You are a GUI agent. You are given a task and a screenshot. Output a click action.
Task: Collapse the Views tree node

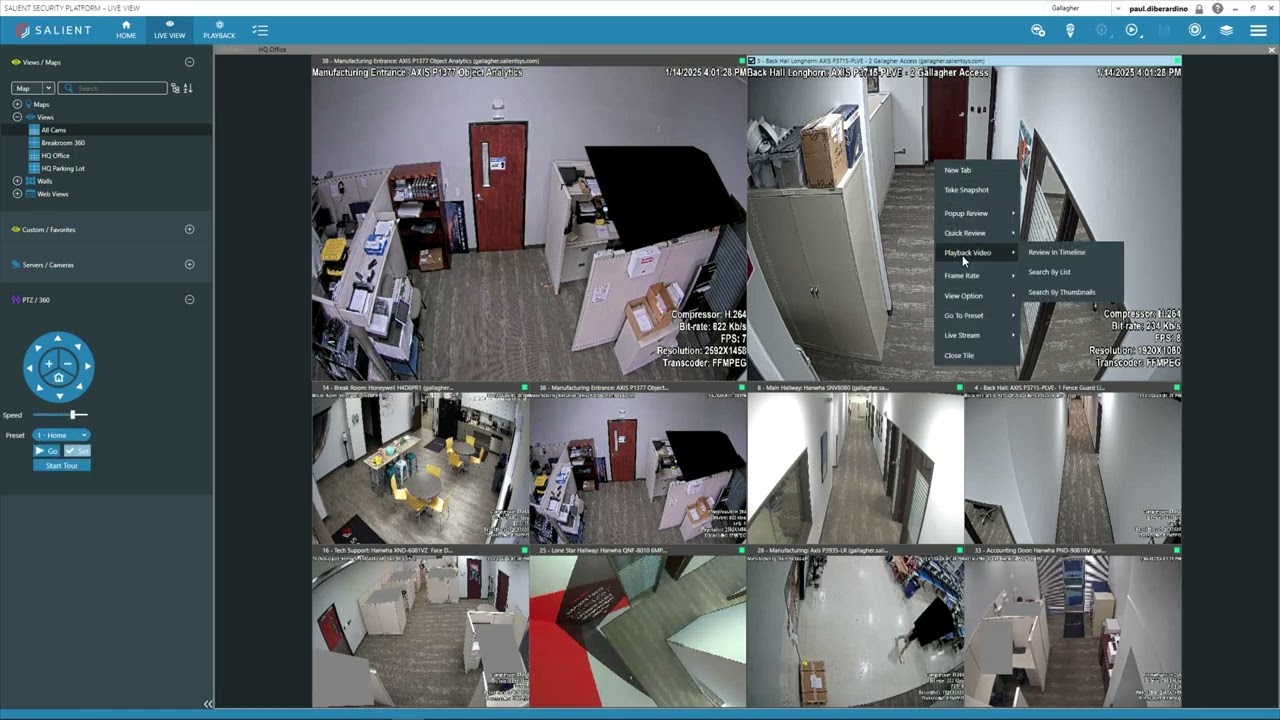[x=17, y=117]
